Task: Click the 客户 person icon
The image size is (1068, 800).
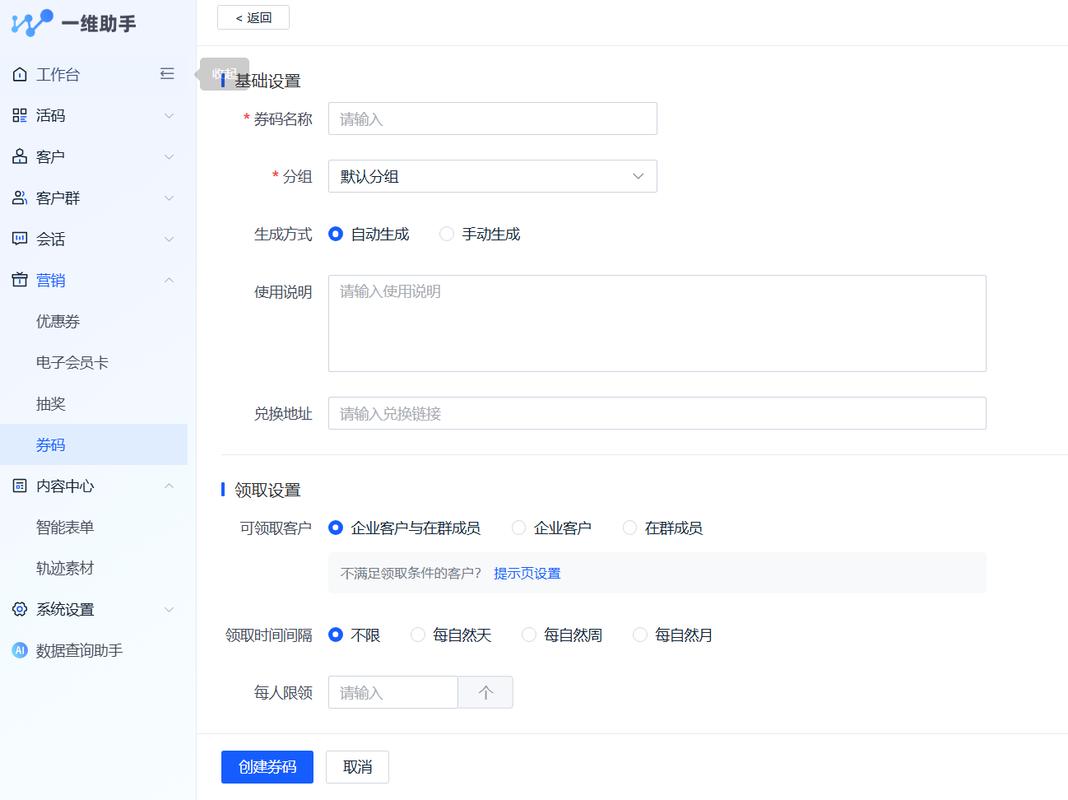Action: click(20, 157)
